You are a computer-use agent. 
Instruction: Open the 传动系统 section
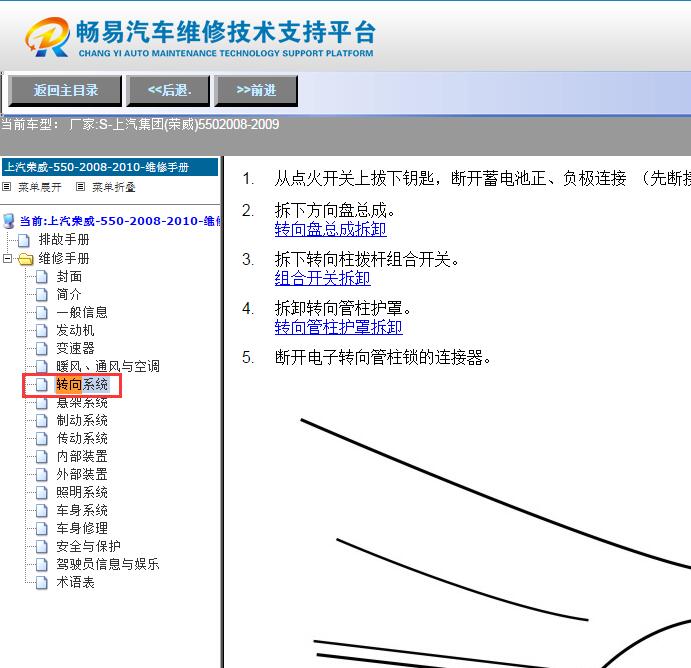click(82, 438)
